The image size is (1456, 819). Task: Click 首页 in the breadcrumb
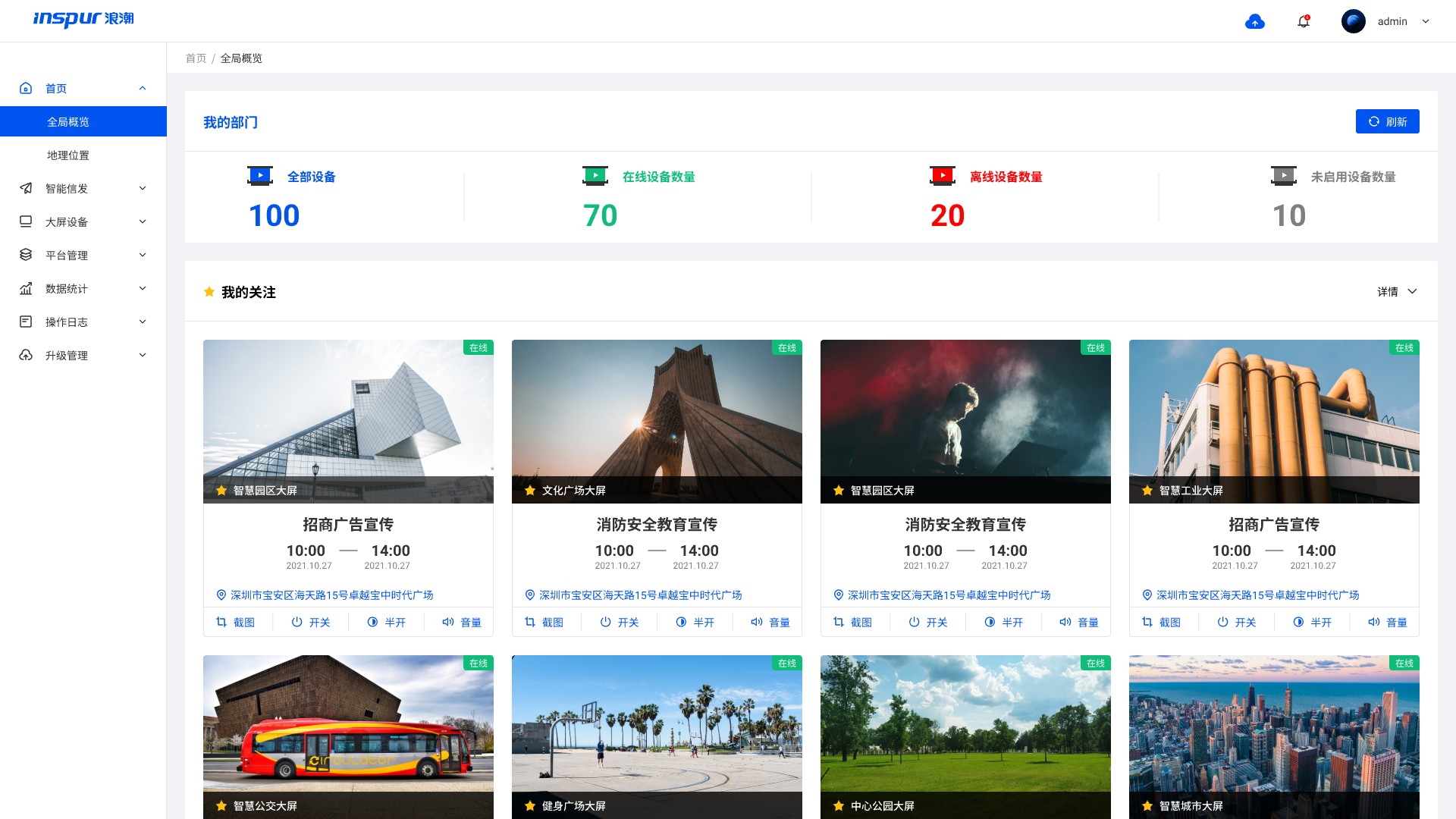point(196,58)
